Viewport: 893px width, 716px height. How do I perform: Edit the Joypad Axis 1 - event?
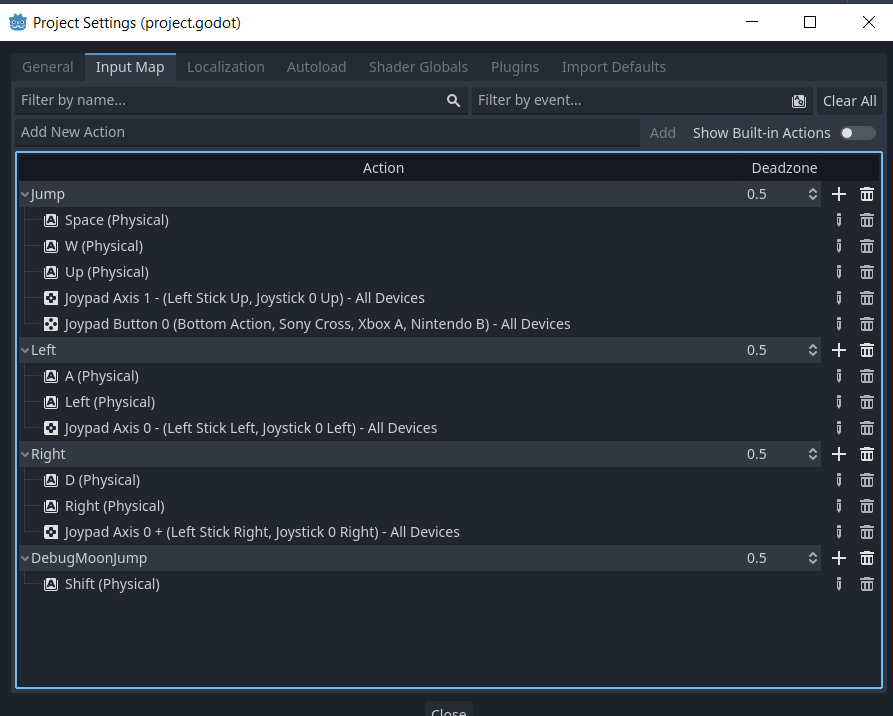838,298
